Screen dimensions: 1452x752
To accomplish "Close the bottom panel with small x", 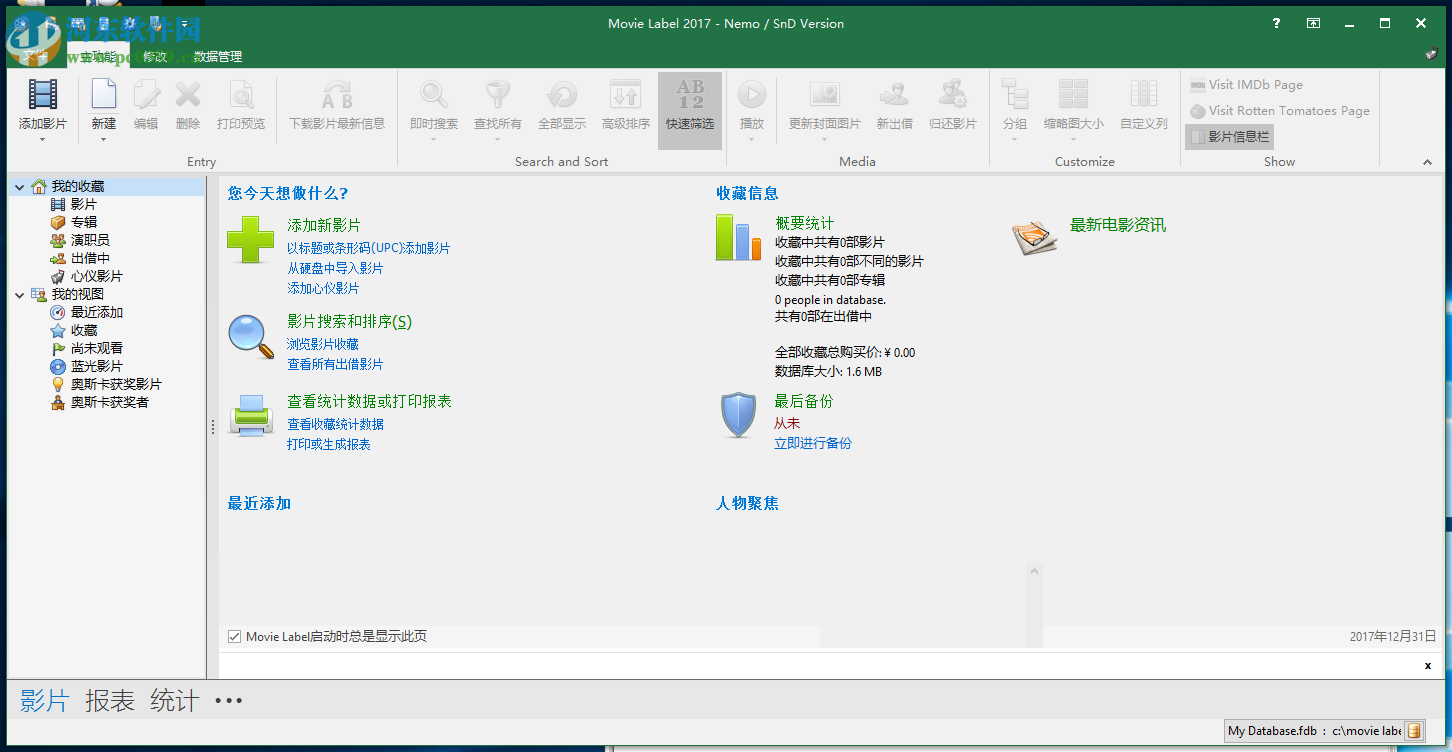I will (1428, 665).
